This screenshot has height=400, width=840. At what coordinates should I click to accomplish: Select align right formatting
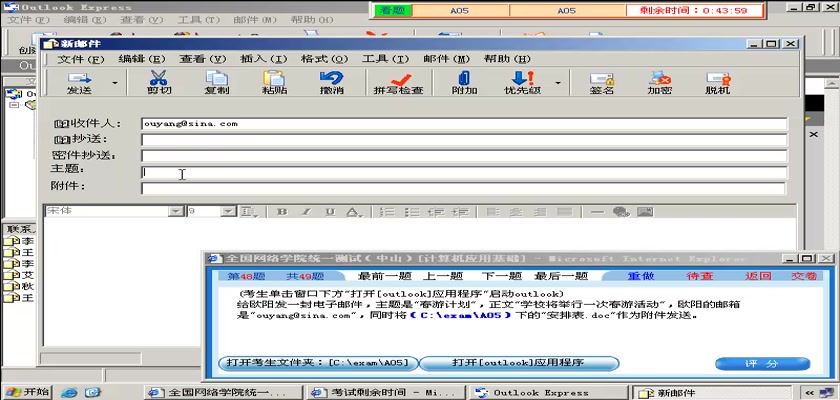click(541, 212)
